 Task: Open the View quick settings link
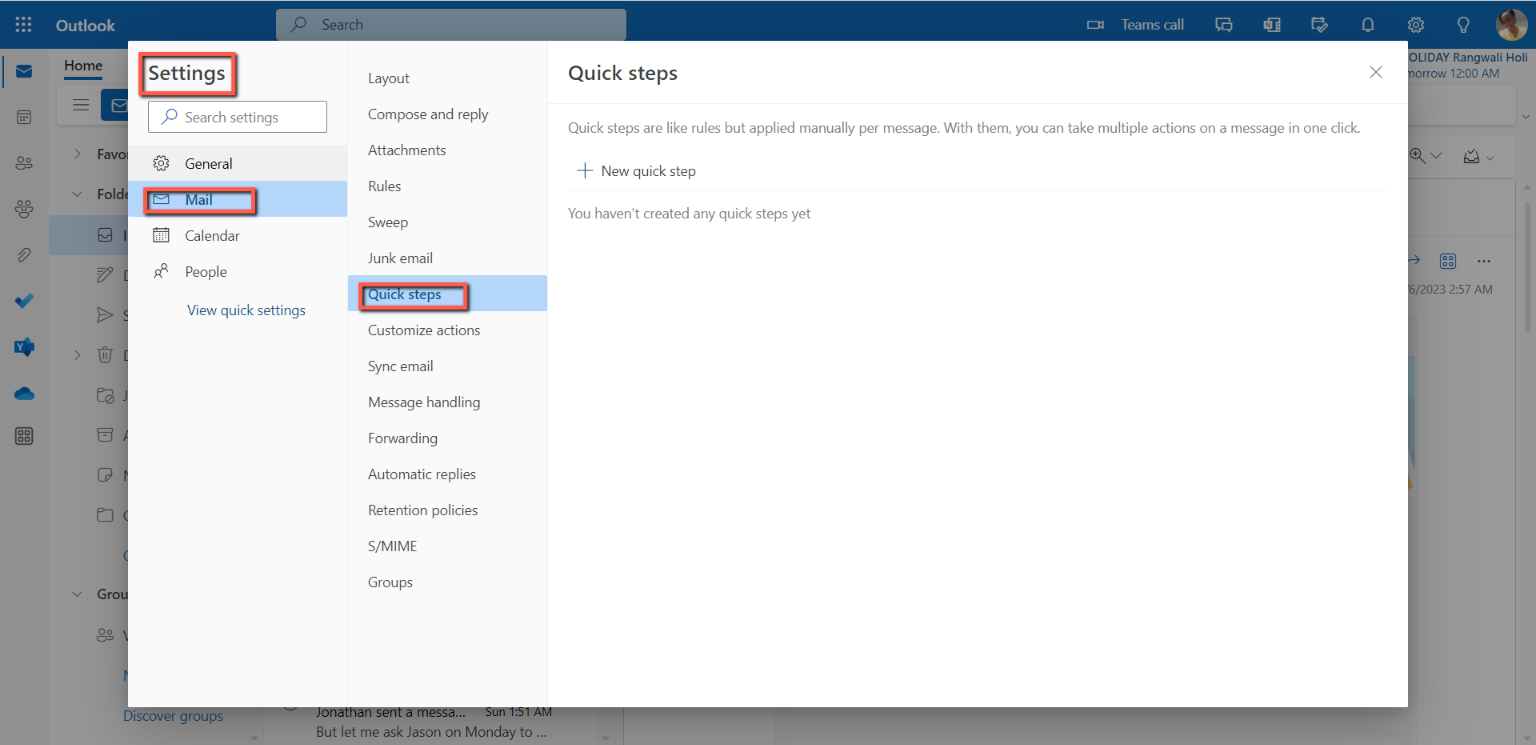pyautogui.click(x=246, y=310)
